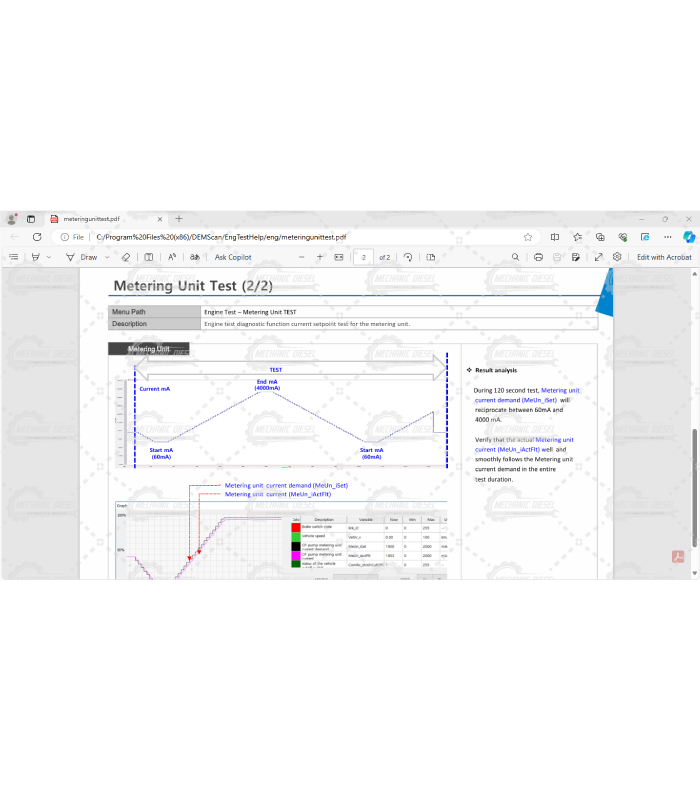The image size is (700, 800).
Task: Expand the Draw options dropdown arrow
Action: 106,257
